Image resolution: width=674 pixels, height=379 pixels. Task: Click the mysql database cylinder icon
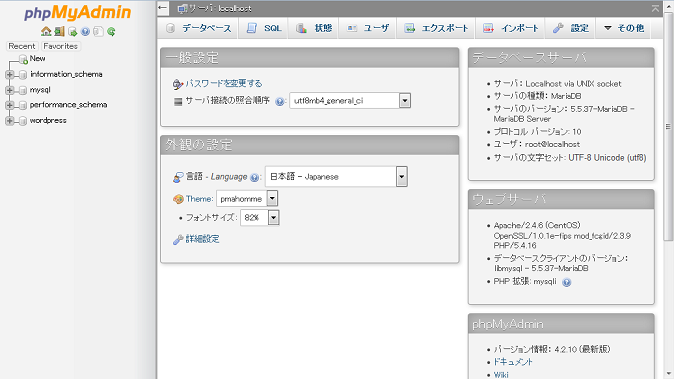[x=23, y=90]
